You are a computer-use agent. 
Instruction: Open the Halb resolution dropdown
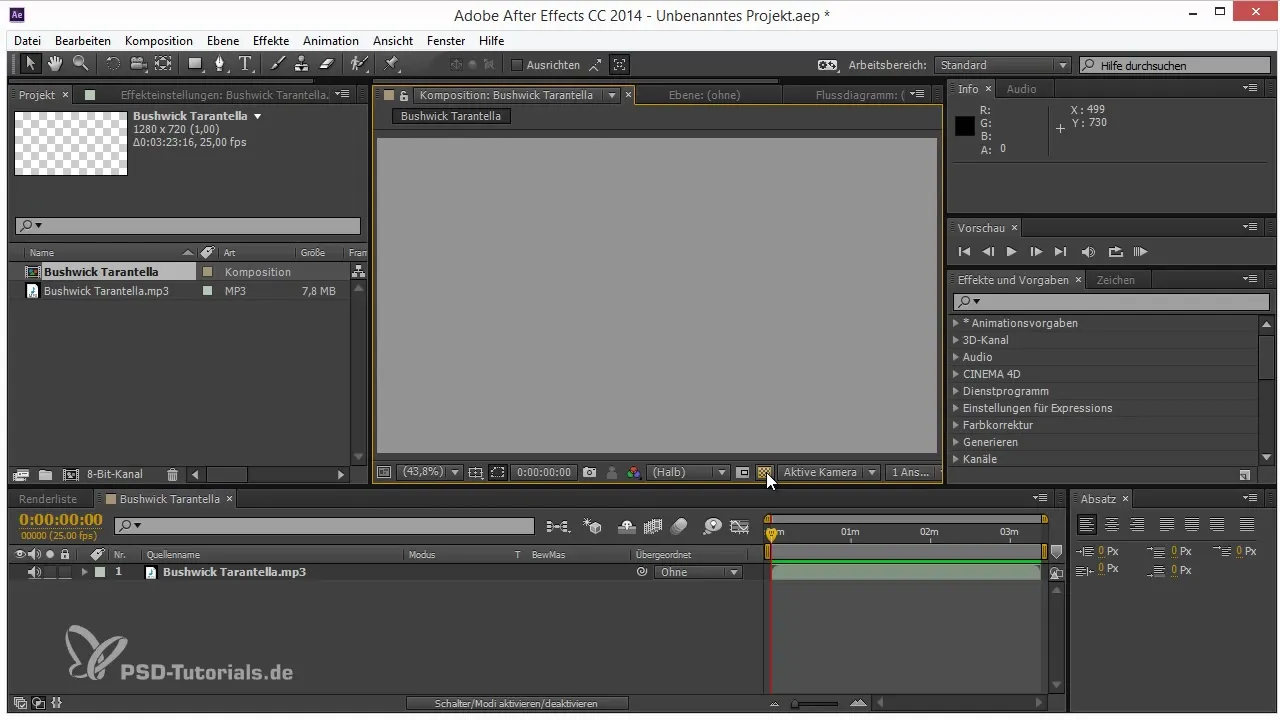[x=689, y=472]
